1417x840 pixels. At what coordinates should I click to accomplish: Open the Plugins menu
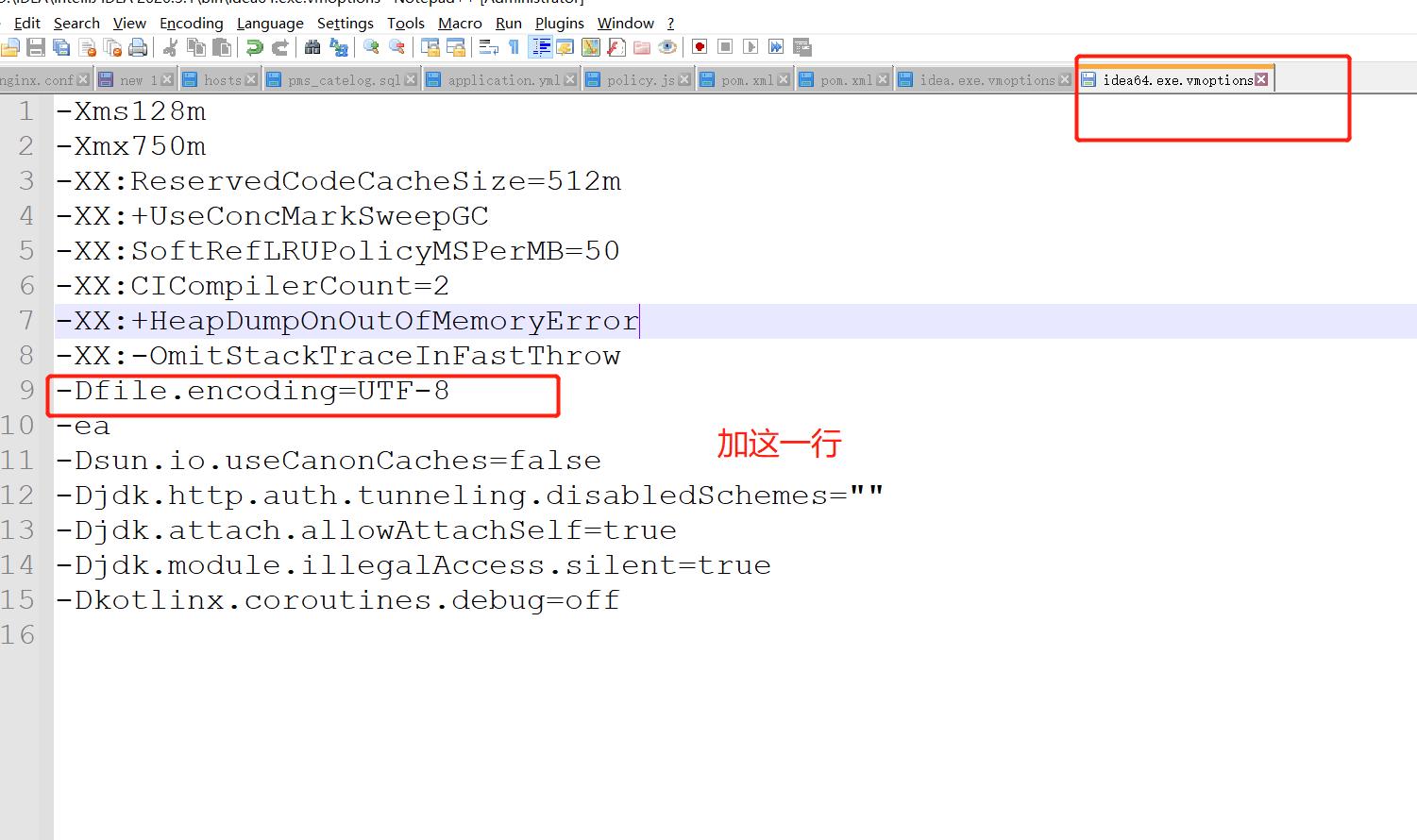(560, 23)
